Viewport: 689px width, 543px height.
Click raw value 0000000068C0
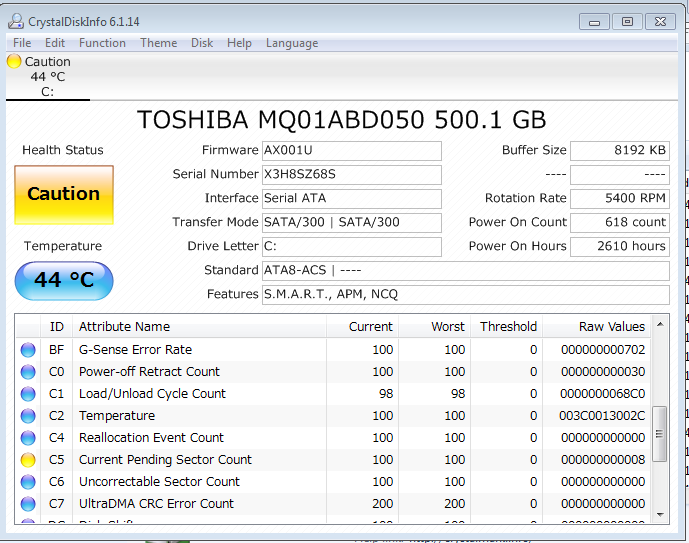pos(603,394)
